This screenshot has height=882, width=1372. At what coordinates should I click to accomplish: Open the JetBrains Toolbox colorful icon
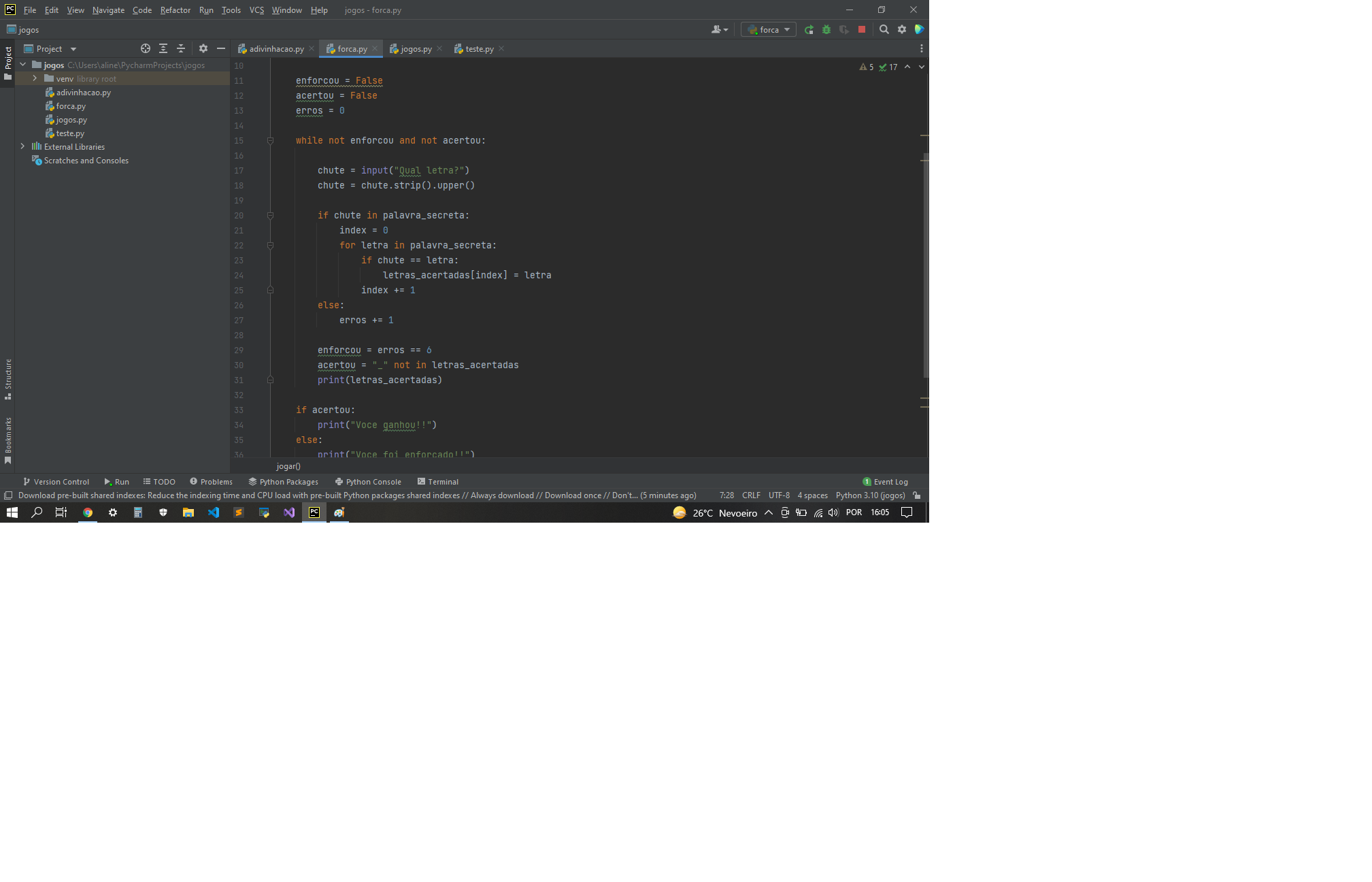pos(920,30)
